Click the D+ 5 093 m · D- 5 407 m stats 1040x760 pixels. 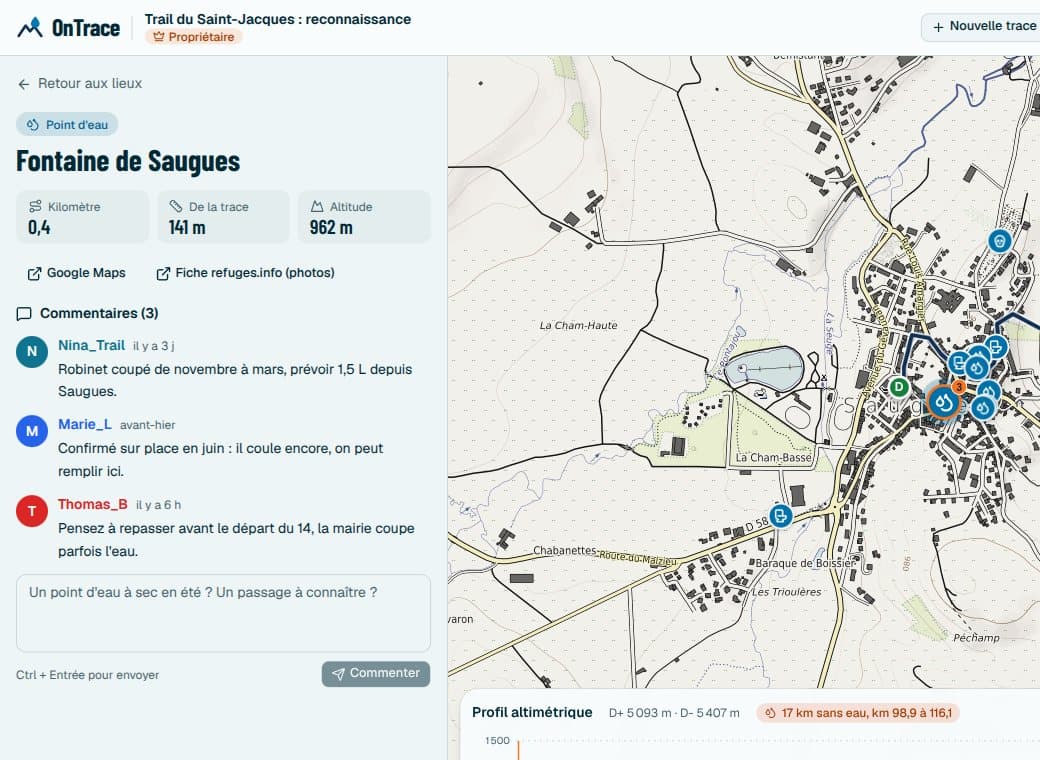coord(674,714)
